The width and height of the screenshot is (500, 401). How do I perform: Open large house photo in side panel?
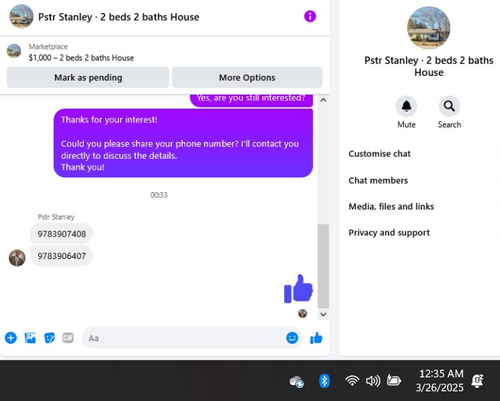429,28
